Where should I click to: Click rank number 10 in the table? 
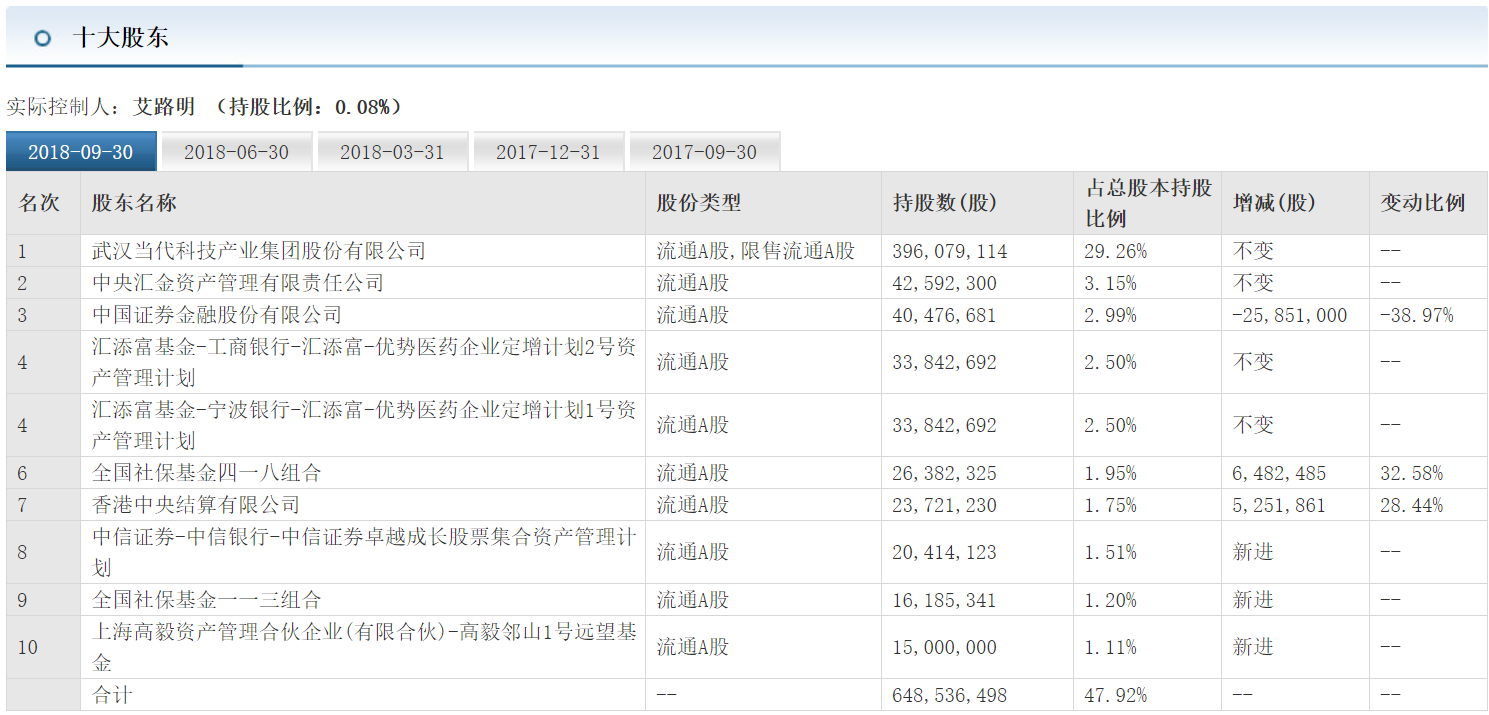[28, 647]
